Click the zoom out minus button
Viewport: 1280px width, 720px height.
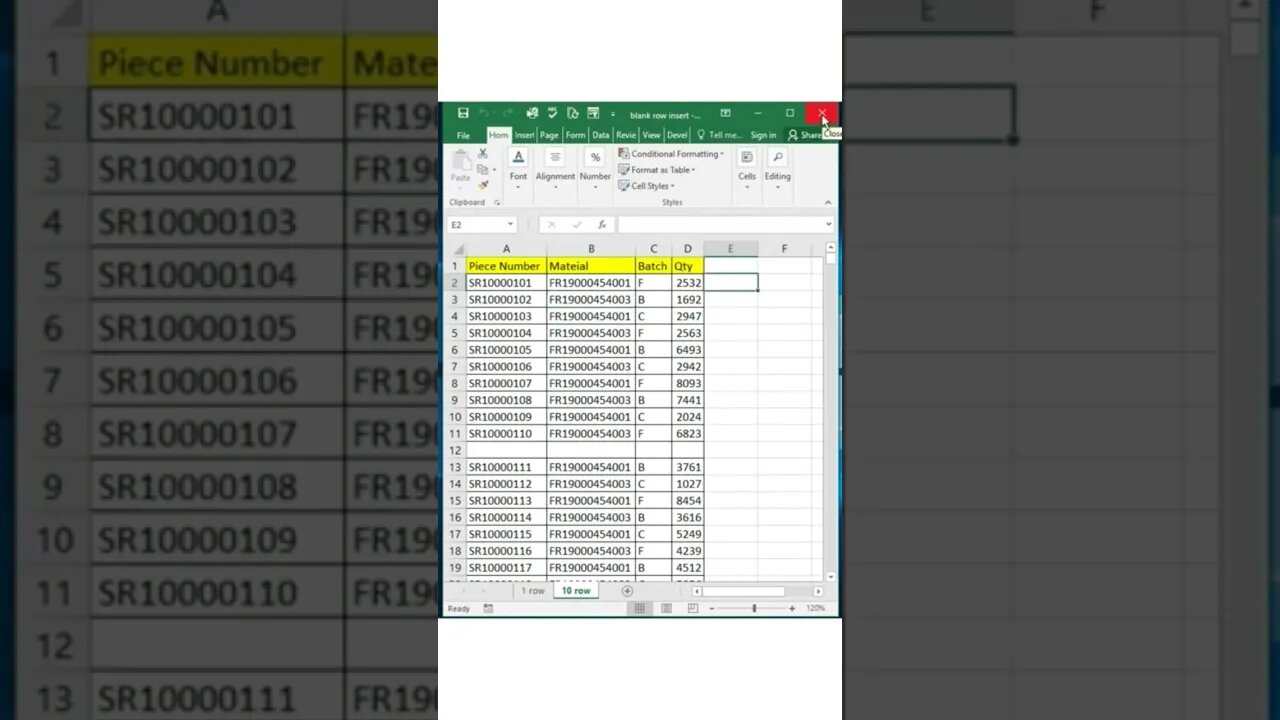712,608
